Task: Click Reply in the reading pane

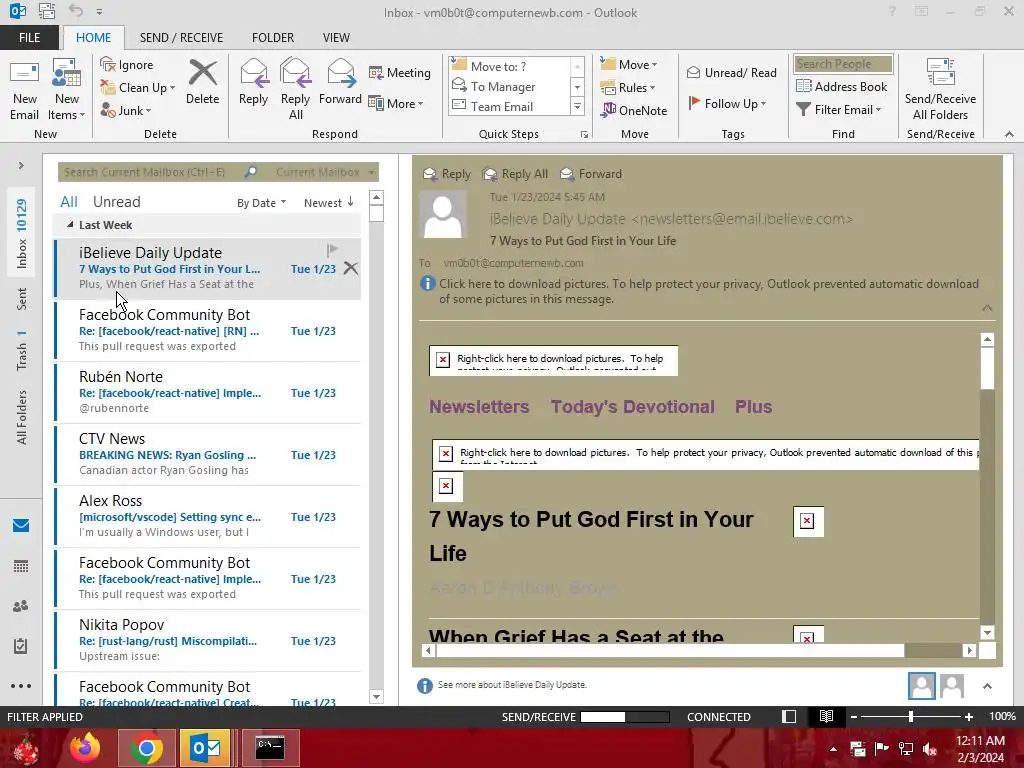Action: 447,174
